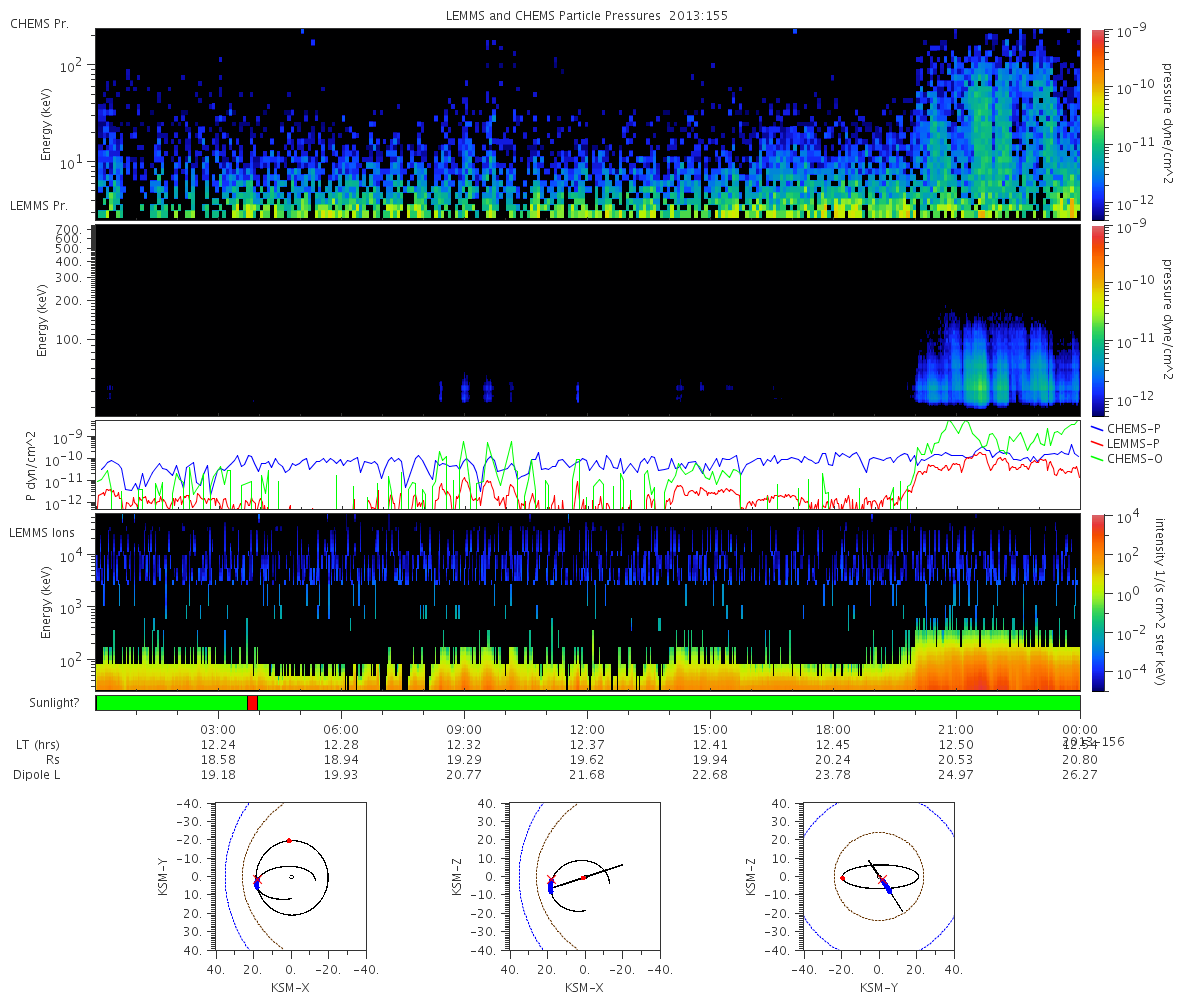
Task: Click the Dipole L value 21.68
Action: [x=588, y=775]
